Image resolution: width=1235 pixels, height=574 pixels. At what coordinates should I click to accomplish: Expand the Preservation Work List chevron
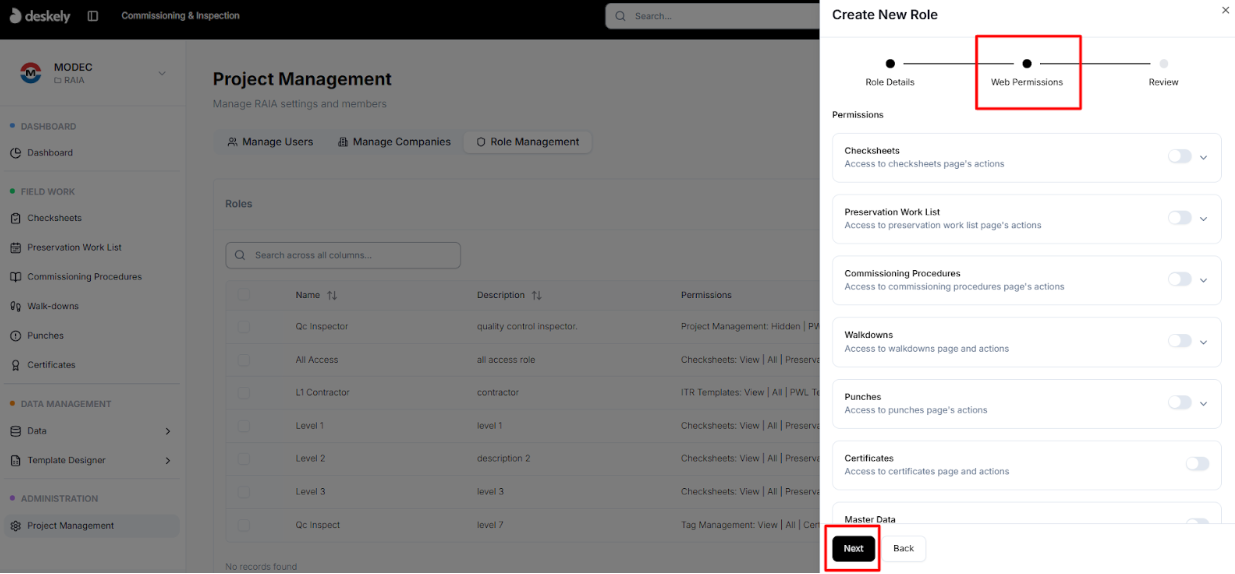1204,219
